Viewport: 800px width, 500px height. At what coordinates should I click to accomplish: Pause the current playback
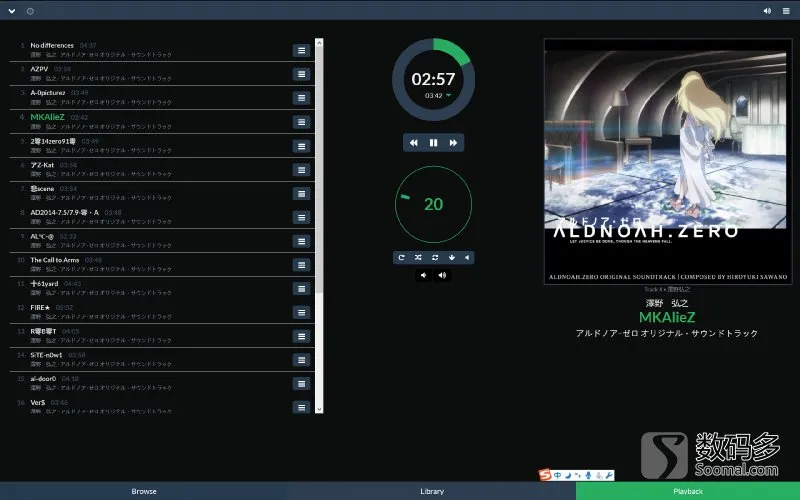[x=433, y=143]
